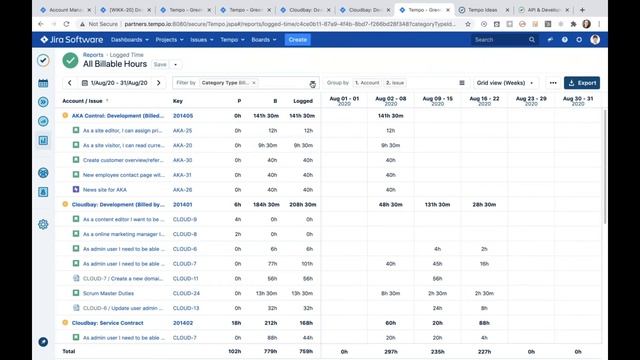Screen dimensions: 640x360
Task: Open the Tempo dropdown menu
Action: click(x=232, y=40)
